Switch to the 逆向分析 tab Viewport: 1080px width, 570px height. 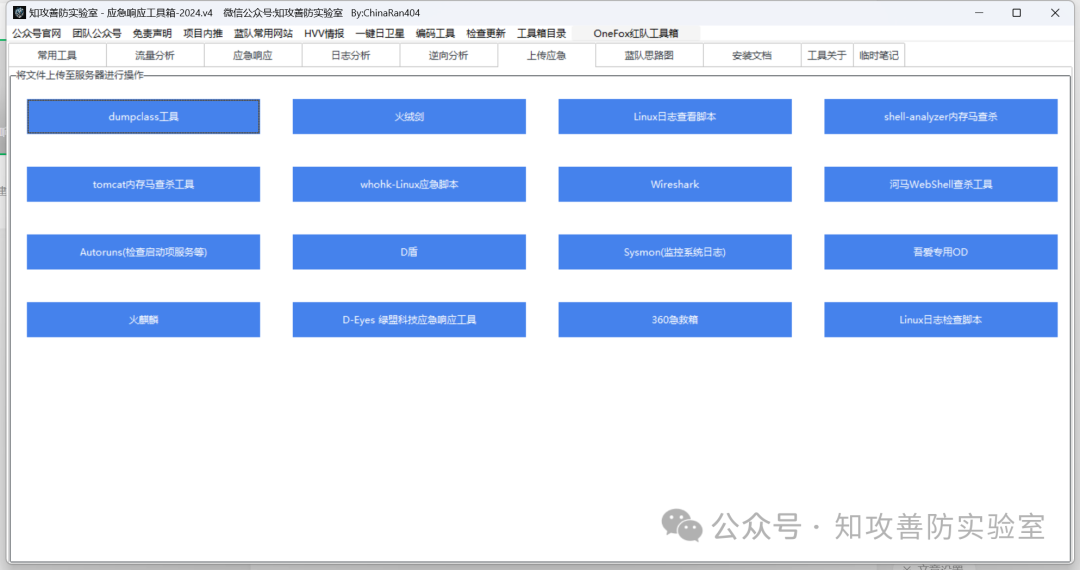pyautogui.click(x=448, y=55)
